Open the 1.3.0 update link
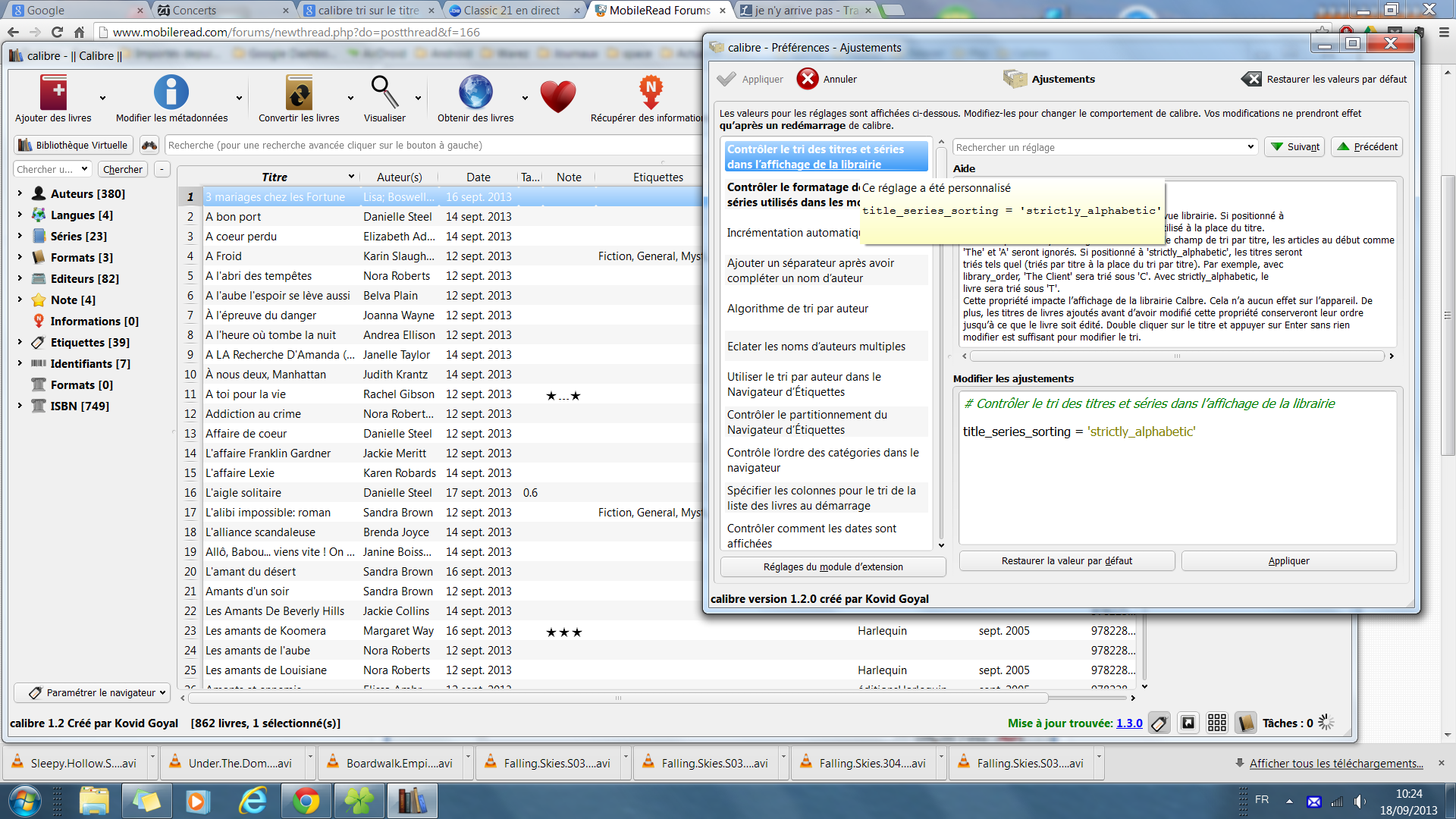The height and width of the screenshot is (819, 1456). [x=1129, y=723]
